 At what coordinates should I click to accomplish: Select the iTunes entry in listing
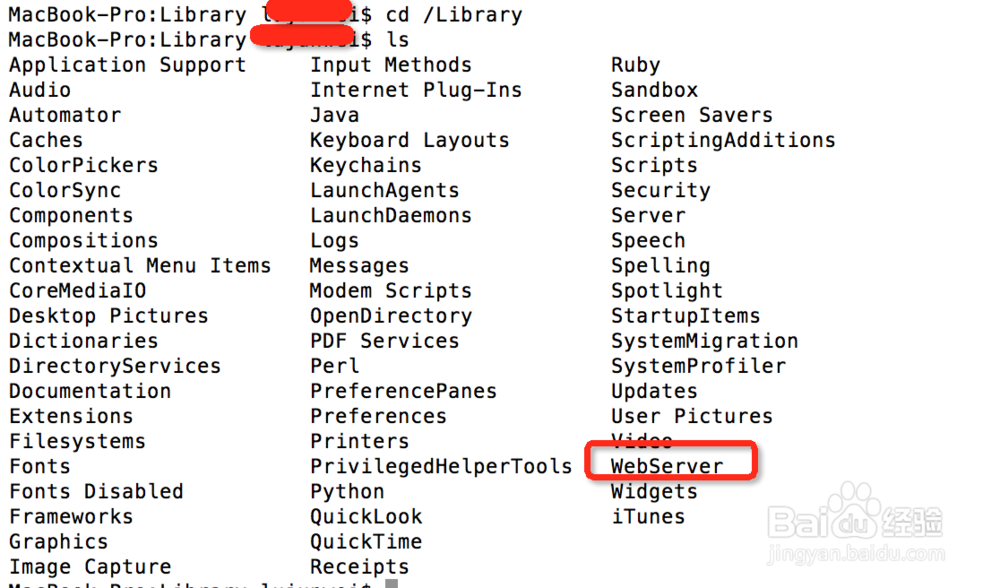pos(648,517)
